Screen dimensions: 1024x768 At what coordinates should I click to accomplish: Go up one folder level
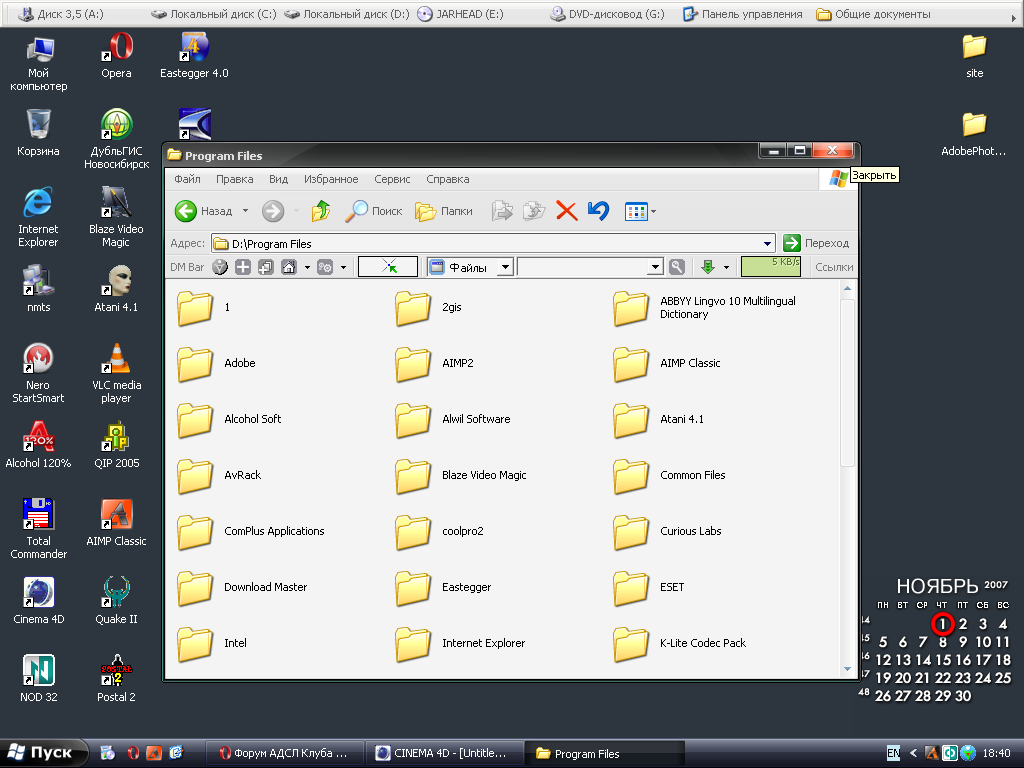[x=321, y=211]
